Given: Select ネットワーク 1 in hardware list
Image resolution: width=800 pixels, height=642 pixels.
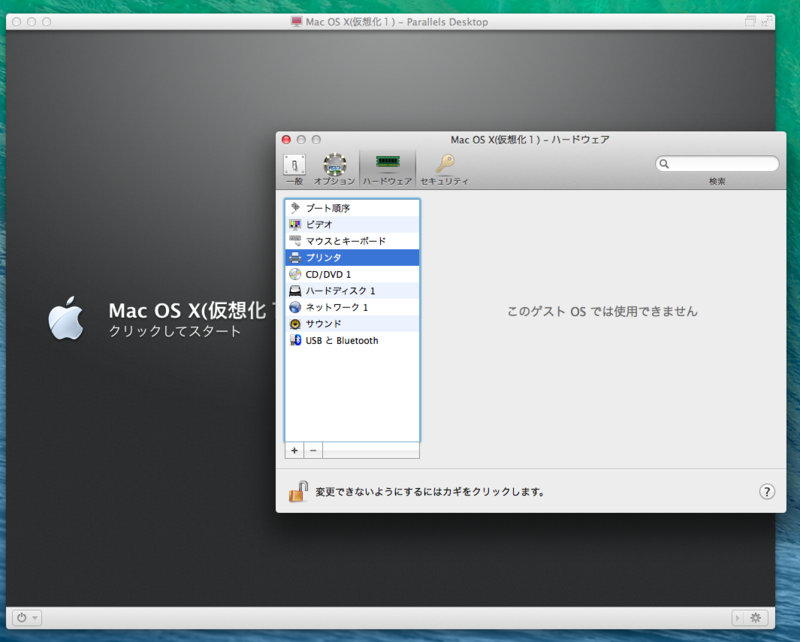Looking at the screenshot, I should click(352, 307).
